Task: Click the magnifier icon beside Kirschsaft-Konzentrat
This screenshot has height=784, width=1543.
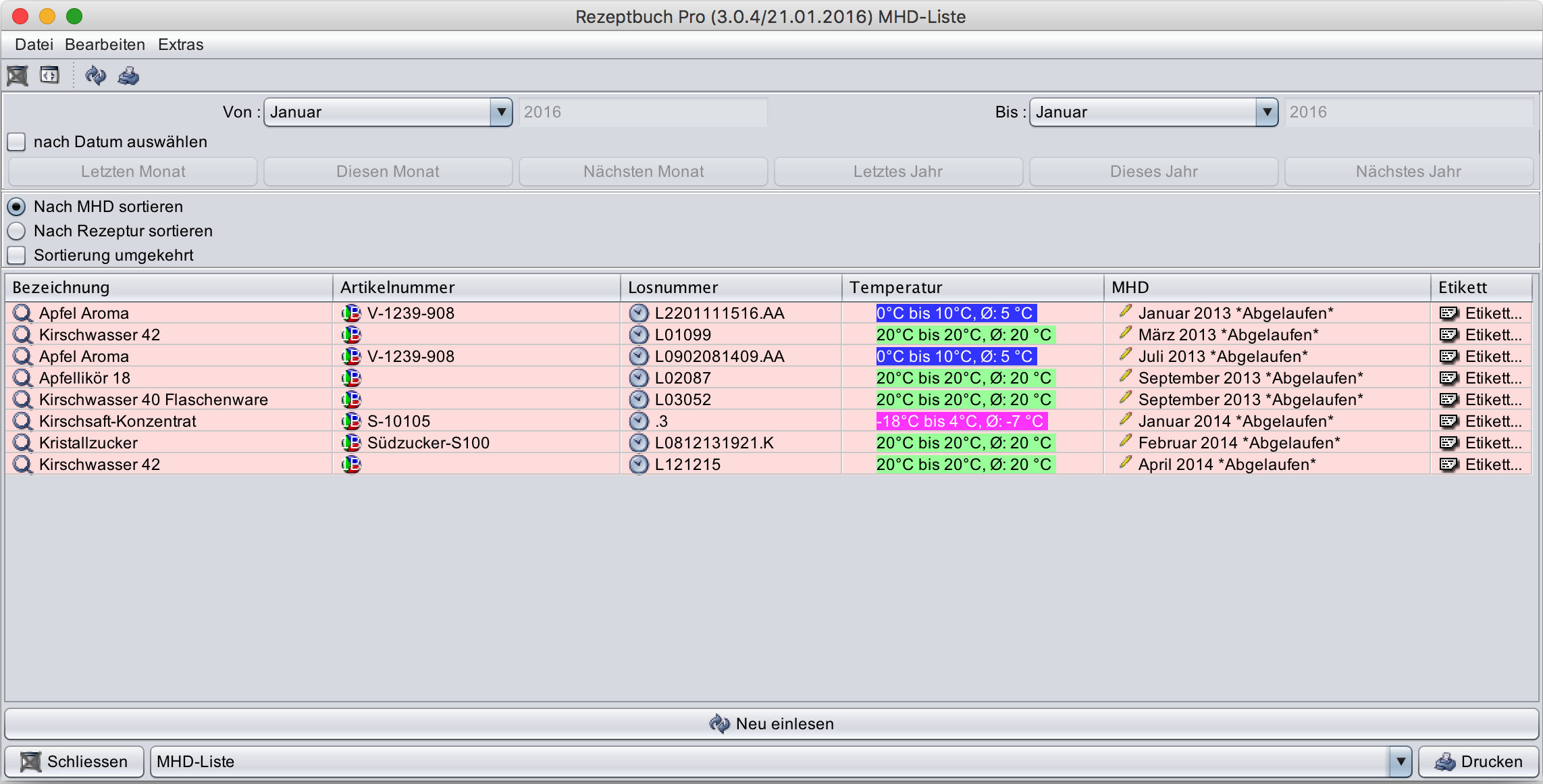Action: [x=23, y=421]
